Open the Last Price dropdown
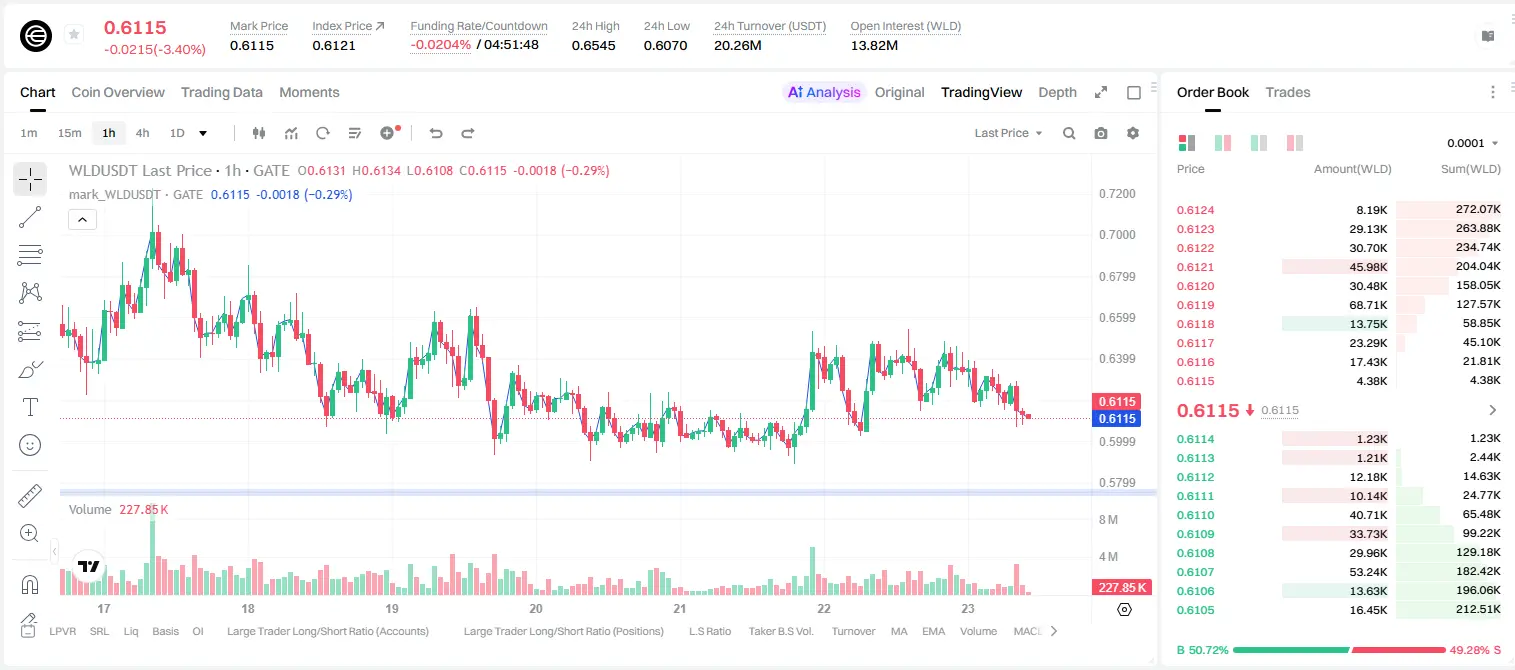This screenshot has width=1515, height=670. point(1008,133)
